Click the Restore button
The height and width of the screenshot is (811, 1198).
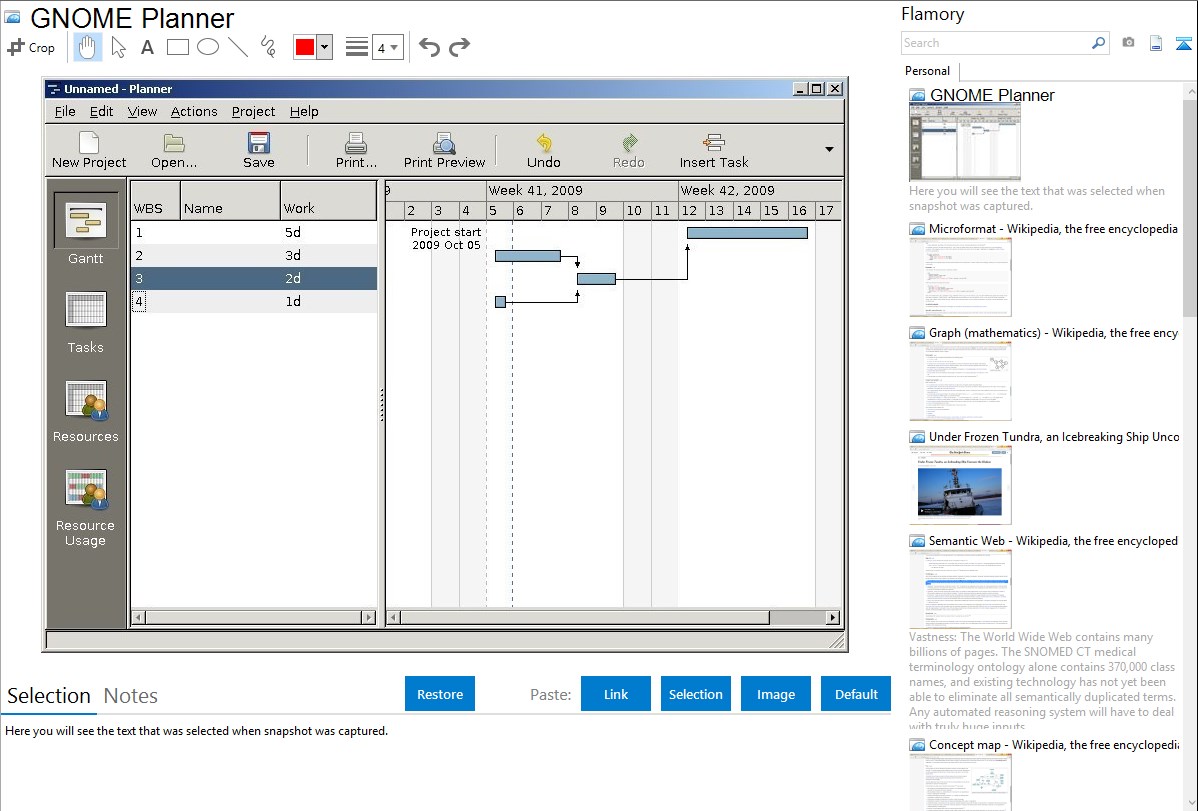pyautogui.click(x=440, y=694)
